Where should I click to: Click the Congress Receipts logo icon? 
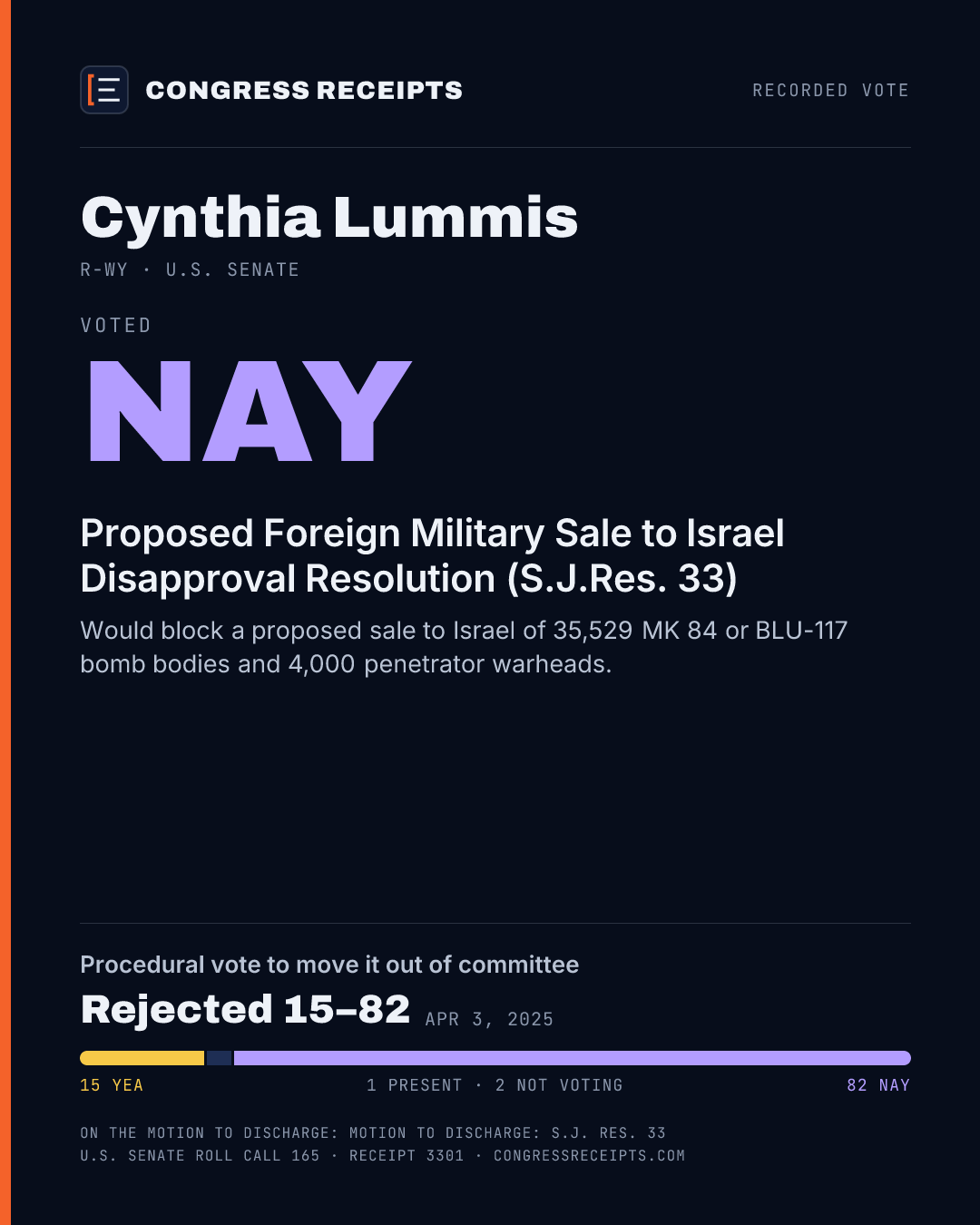coord(104,90)
